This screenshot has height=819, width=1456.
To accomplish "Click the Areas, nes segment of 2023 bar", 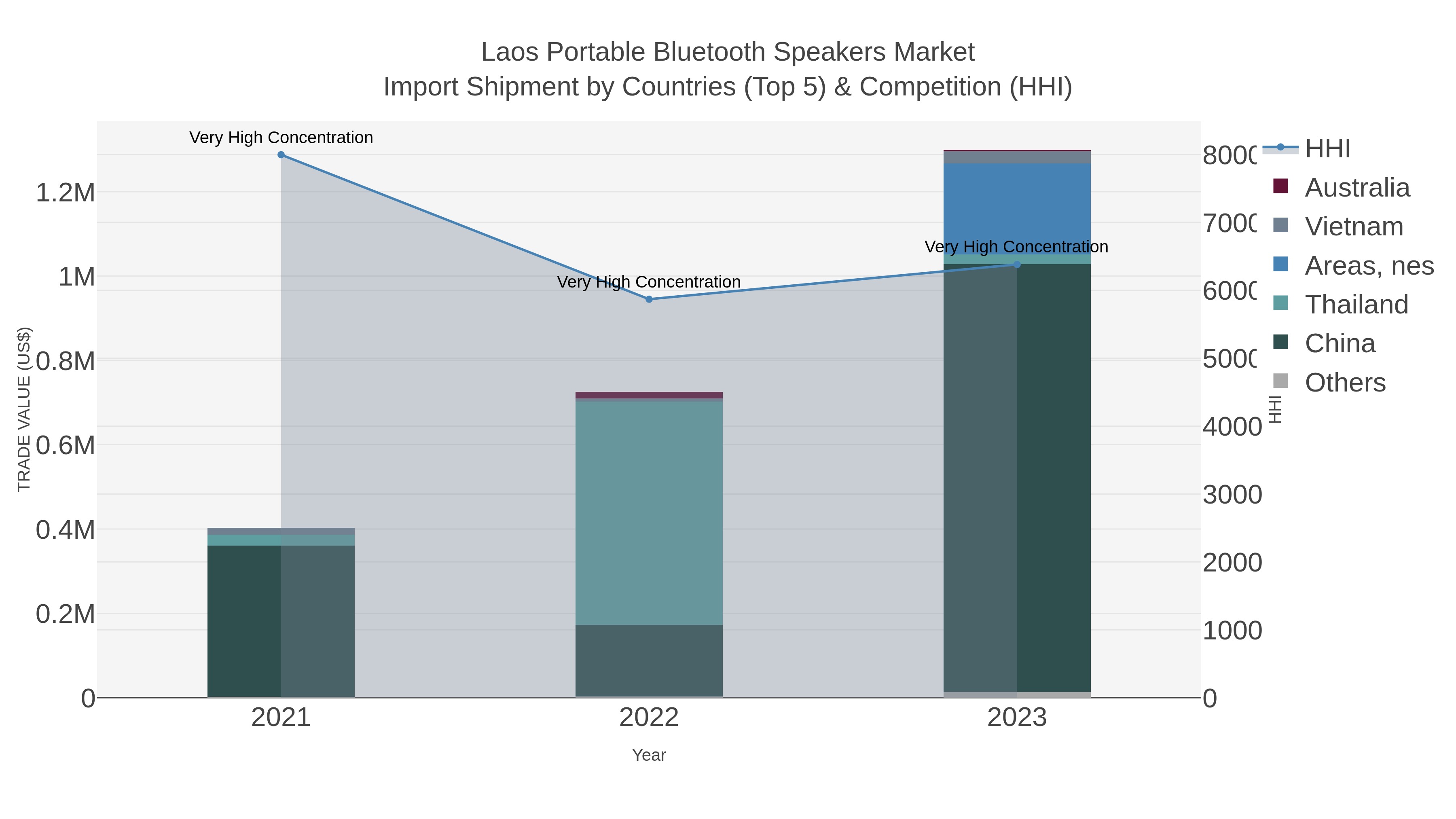I will click(x=1017, y=209).
